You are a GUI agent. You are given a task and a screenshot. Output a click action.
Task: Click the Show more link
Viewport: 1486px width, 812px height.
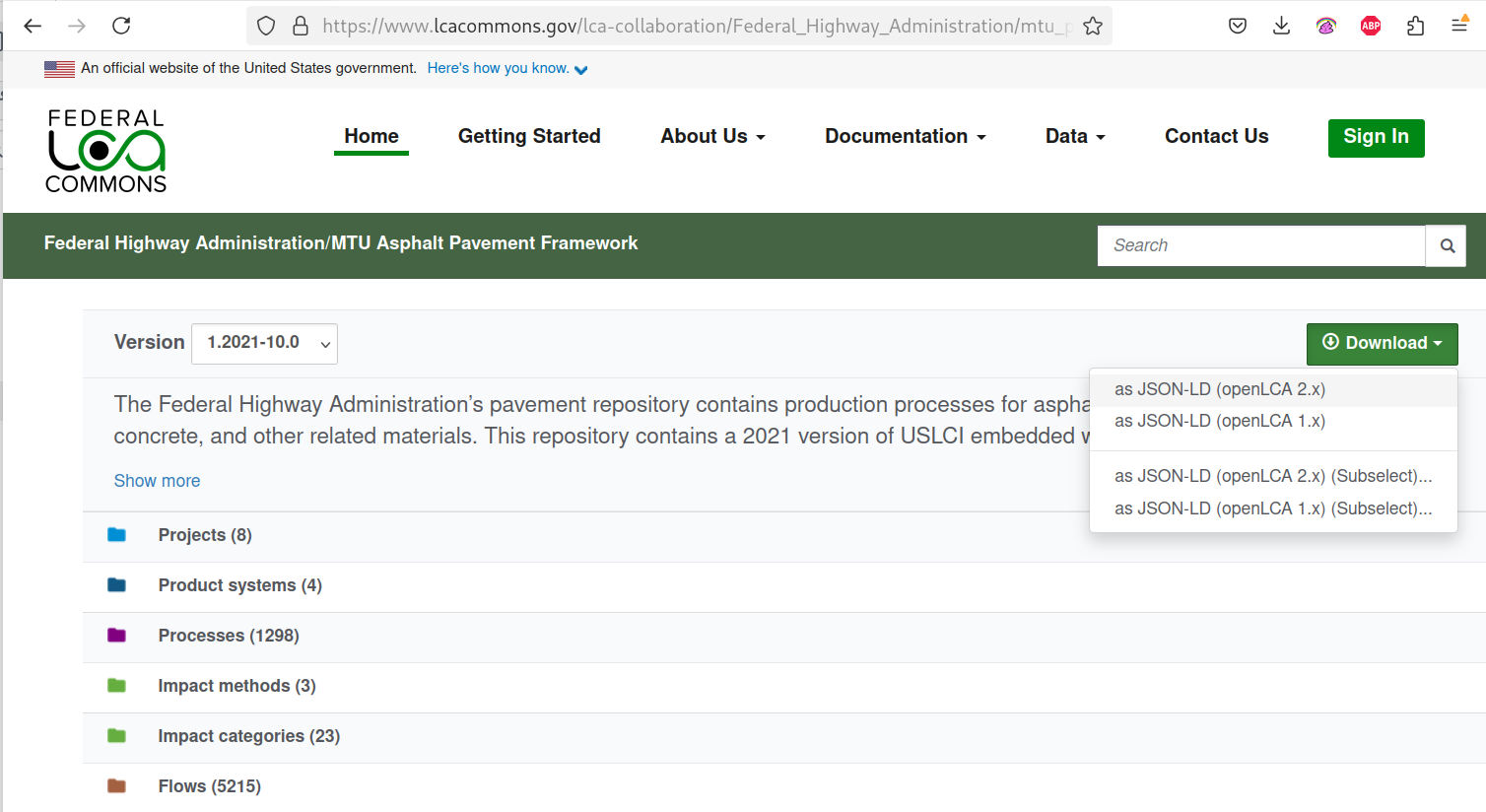coord(157,481)
